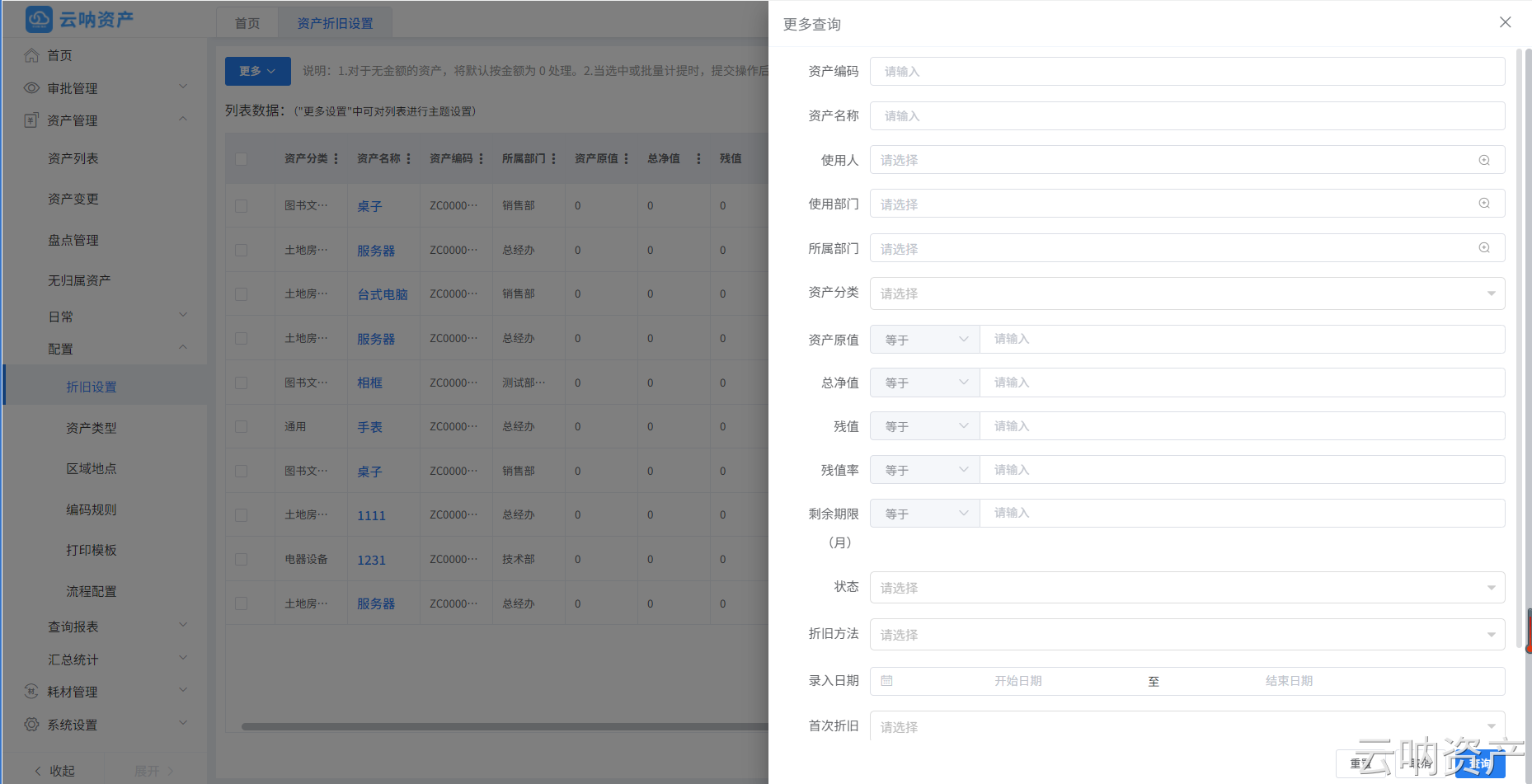The image size is (1532, 784).
Task: Open column menu for 资产原值 table header
Action: point(626,158)
